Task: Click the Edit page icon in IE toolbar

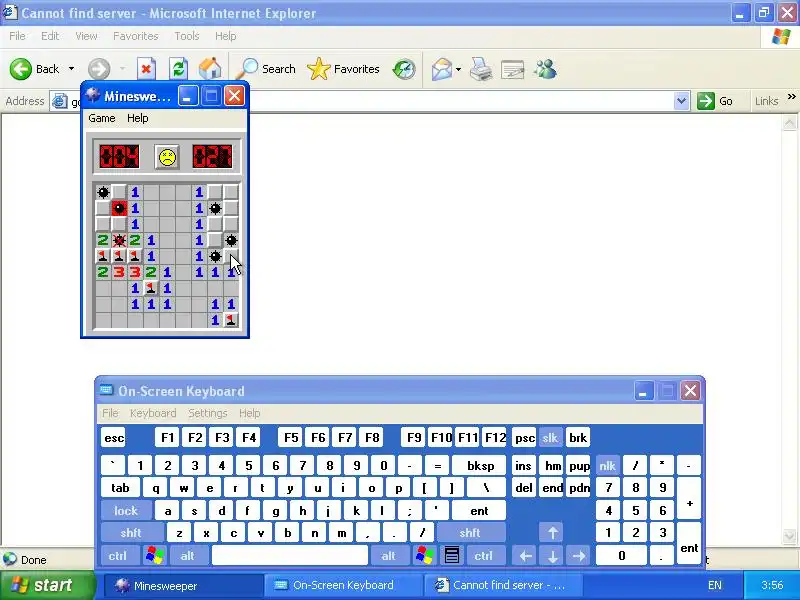Action: [x=513, y=69]
